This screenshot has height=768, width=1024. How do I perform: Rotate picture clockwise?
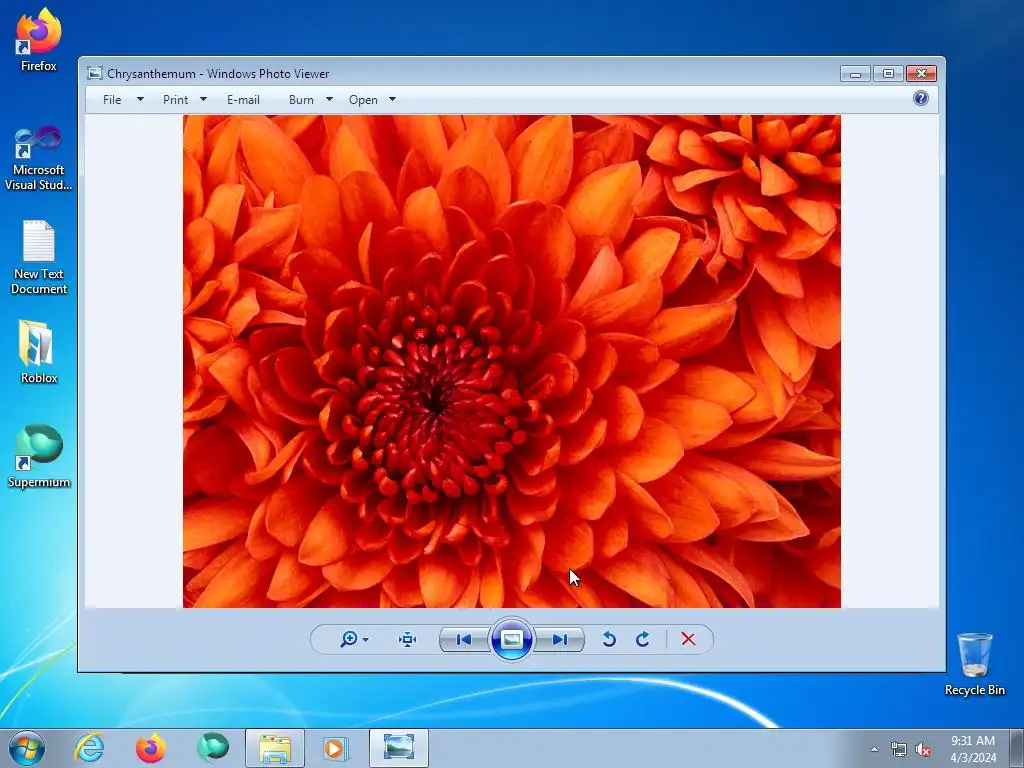643,639
